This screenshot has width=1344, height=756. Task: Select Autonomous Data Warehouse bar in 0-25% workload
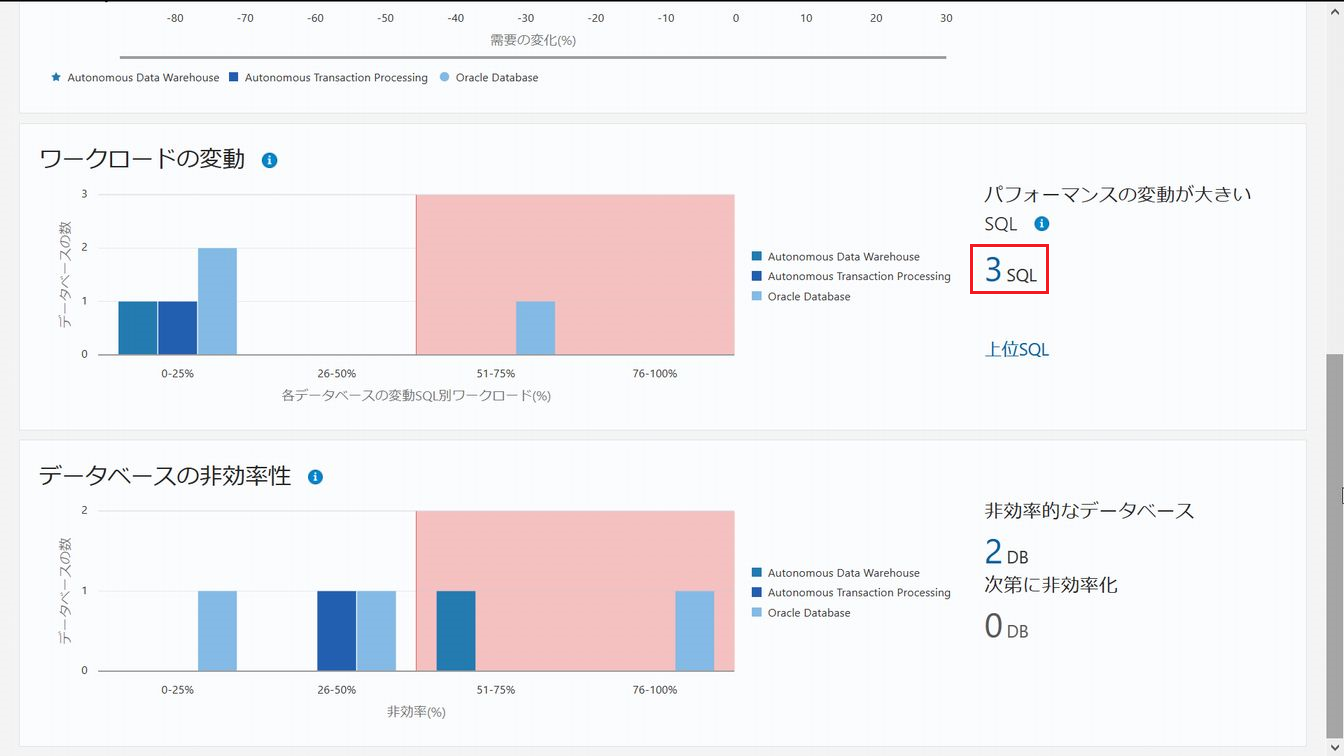tap(138, 328)
